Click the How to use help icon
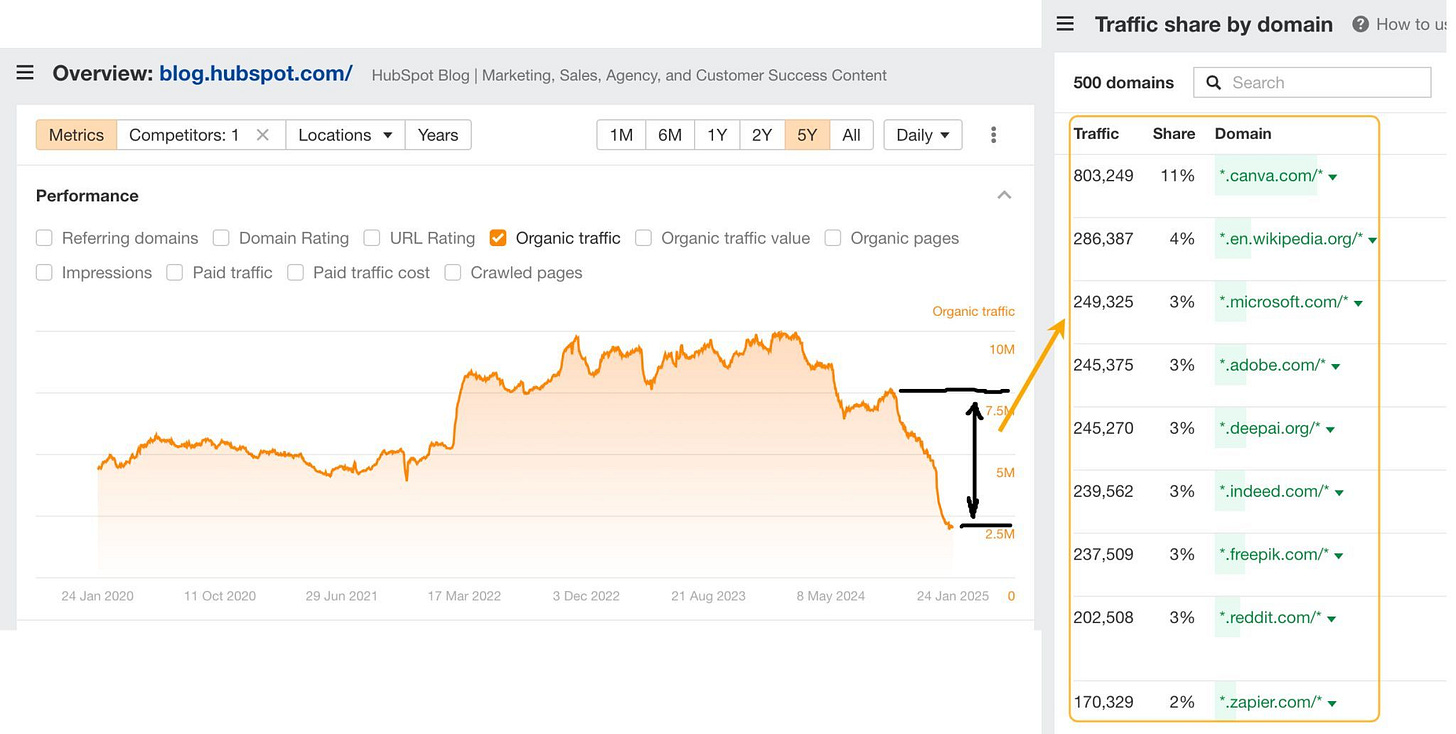This screenshot has height=734, width=1456. coord(1360,24)
